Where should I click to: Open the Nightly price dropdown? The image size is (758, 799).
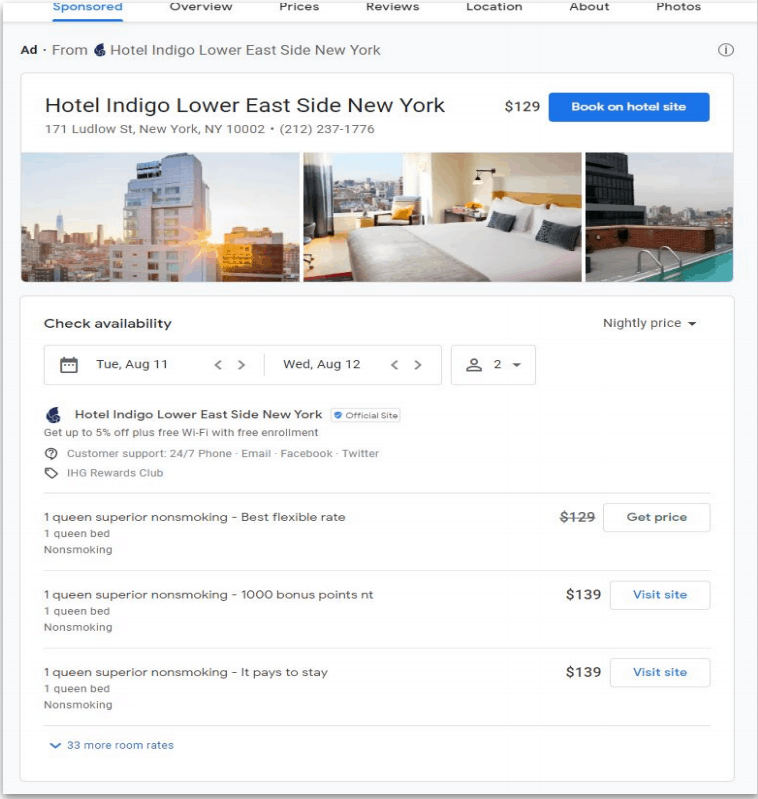649,323
